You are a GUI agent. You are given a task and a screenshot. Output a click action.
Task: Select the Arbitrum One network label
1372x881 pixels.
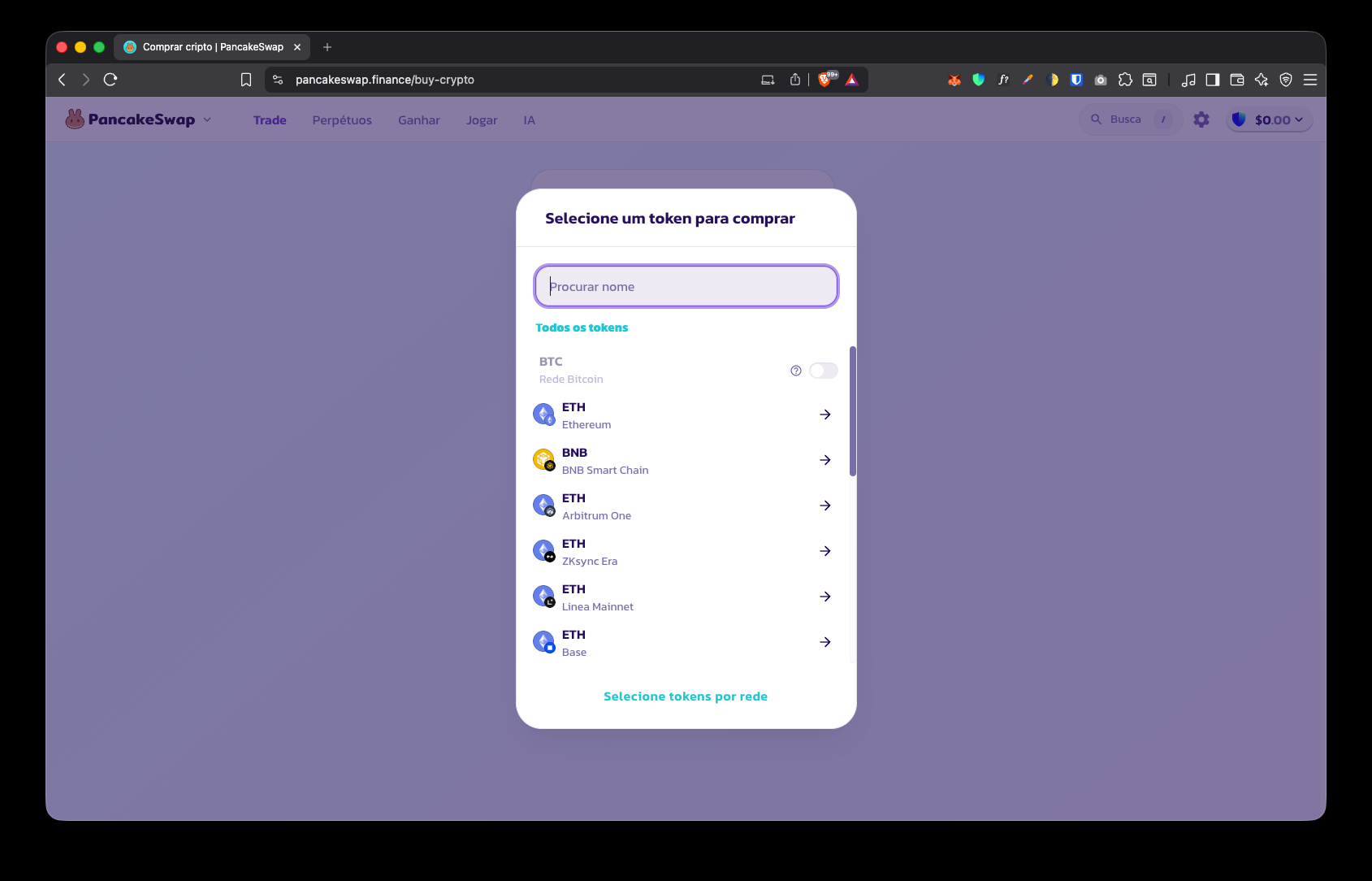[596, 516]
